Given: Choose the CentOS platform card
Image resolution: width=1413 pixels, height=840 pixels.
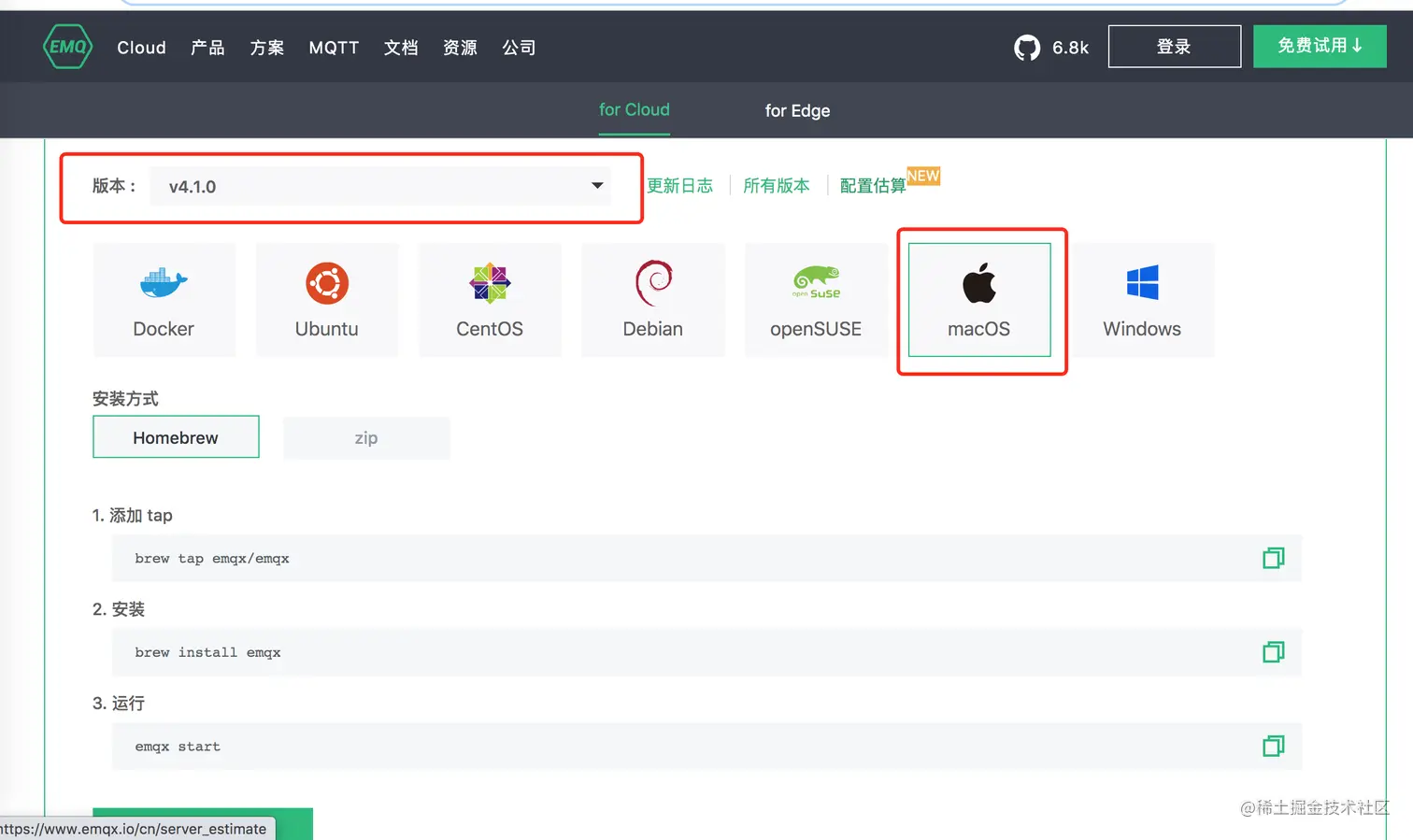Looking at the screenshot, I should (490, 300).
